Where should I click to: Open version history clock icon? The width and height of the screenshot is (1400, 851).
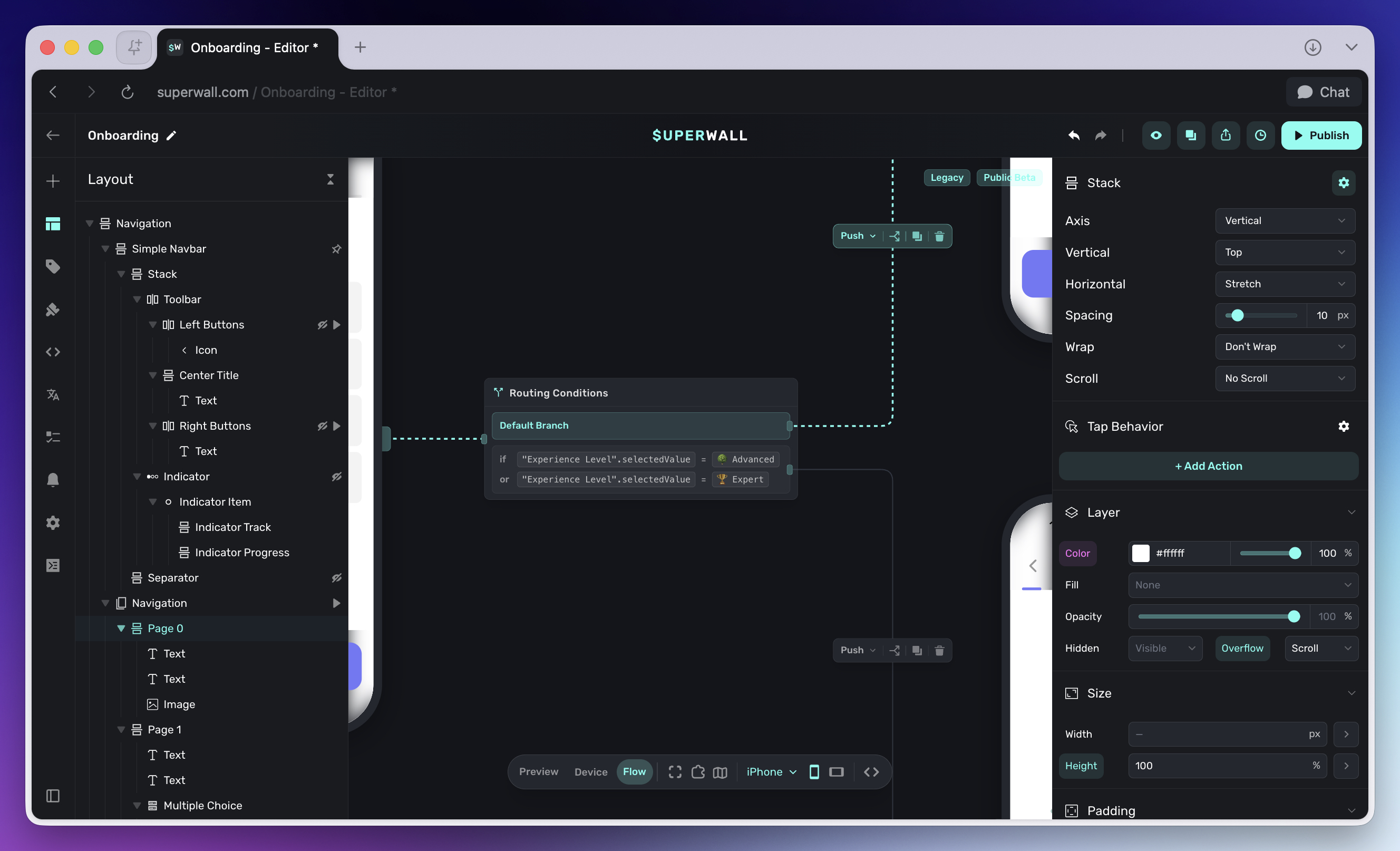tap(1260, 136)
